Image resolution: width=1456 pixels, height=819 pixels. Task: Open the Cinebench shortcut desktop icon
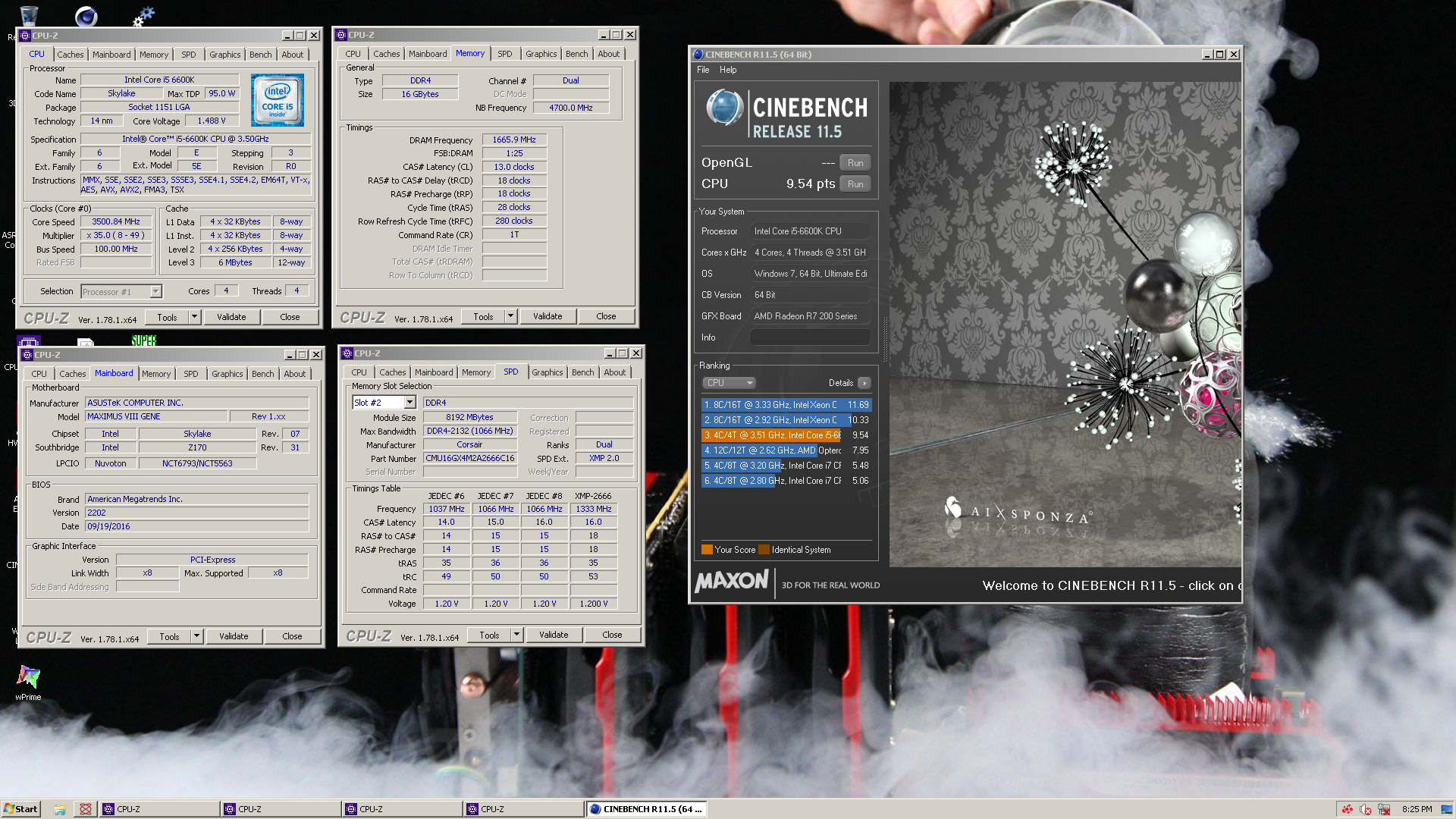click(x=86, y=15)
